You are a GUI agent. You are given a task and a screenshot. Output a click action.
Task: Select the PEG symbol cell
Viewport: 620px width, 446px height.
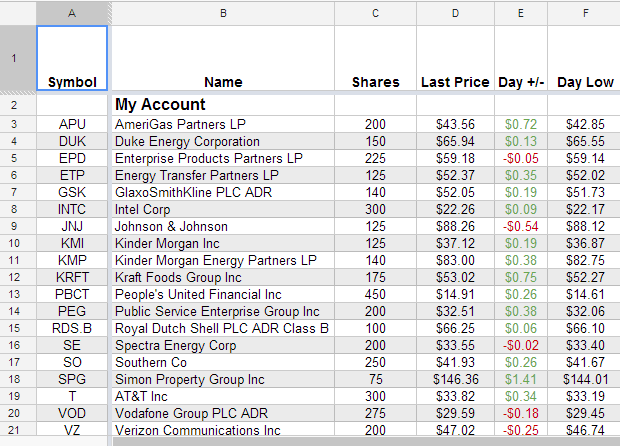coord(72,311)
